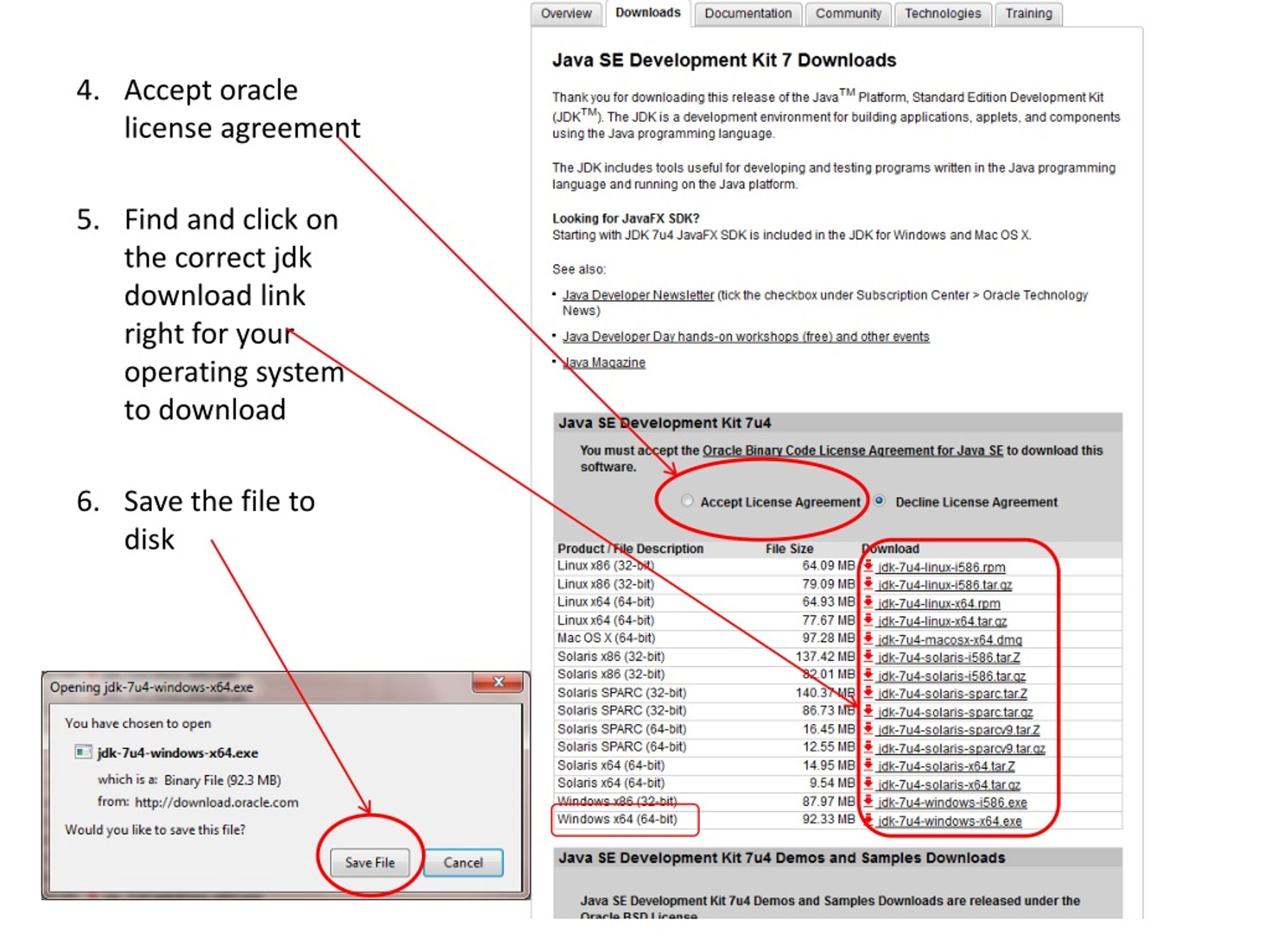Click download arrow icon for jdk-7u4-solaris-sparc.tar.gz
This screenshot has height=952, width=1270.
pyautogui.click(x=868, y=711)
